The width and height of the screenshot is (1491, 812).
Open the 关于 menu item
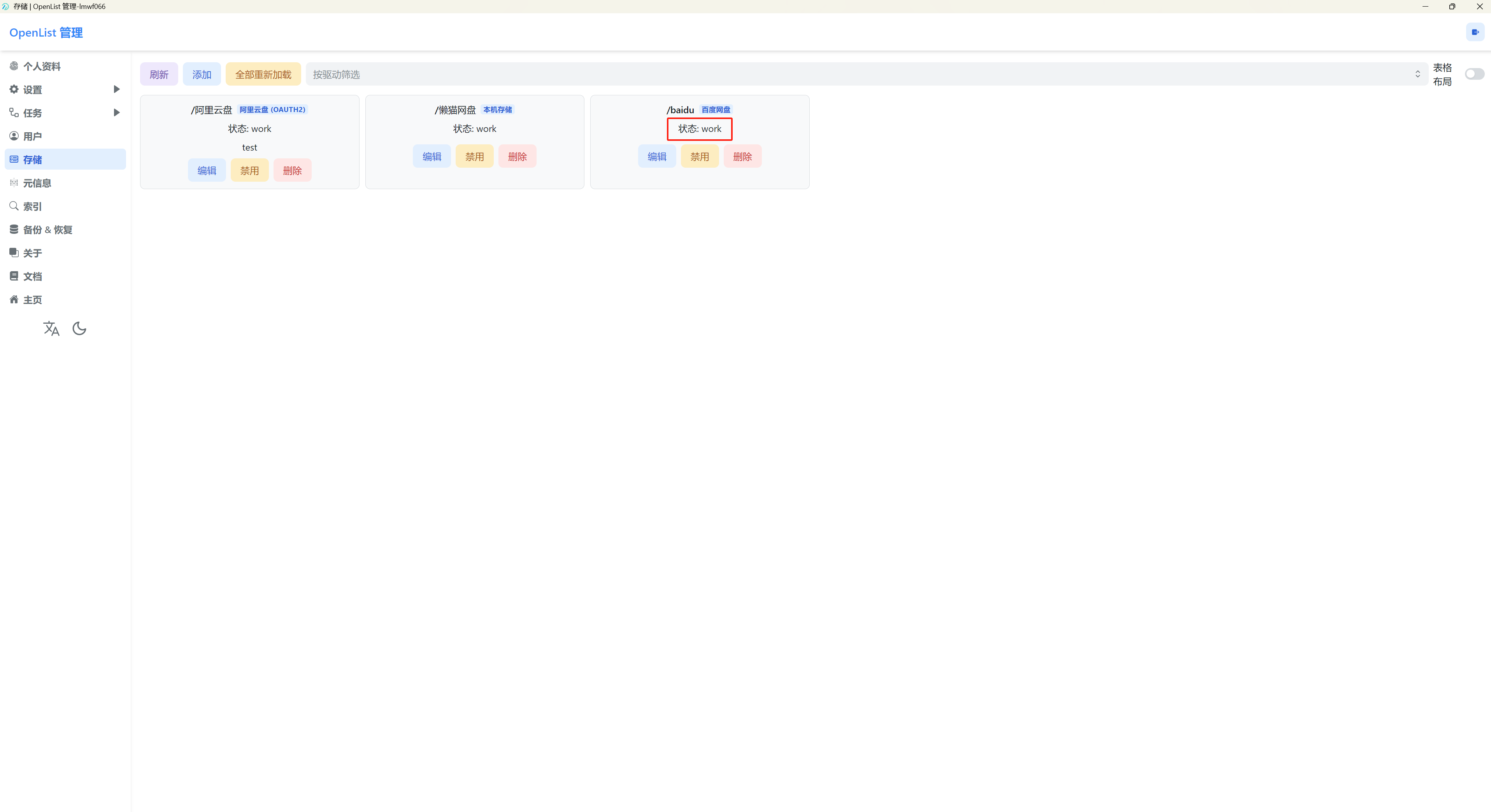65,253
